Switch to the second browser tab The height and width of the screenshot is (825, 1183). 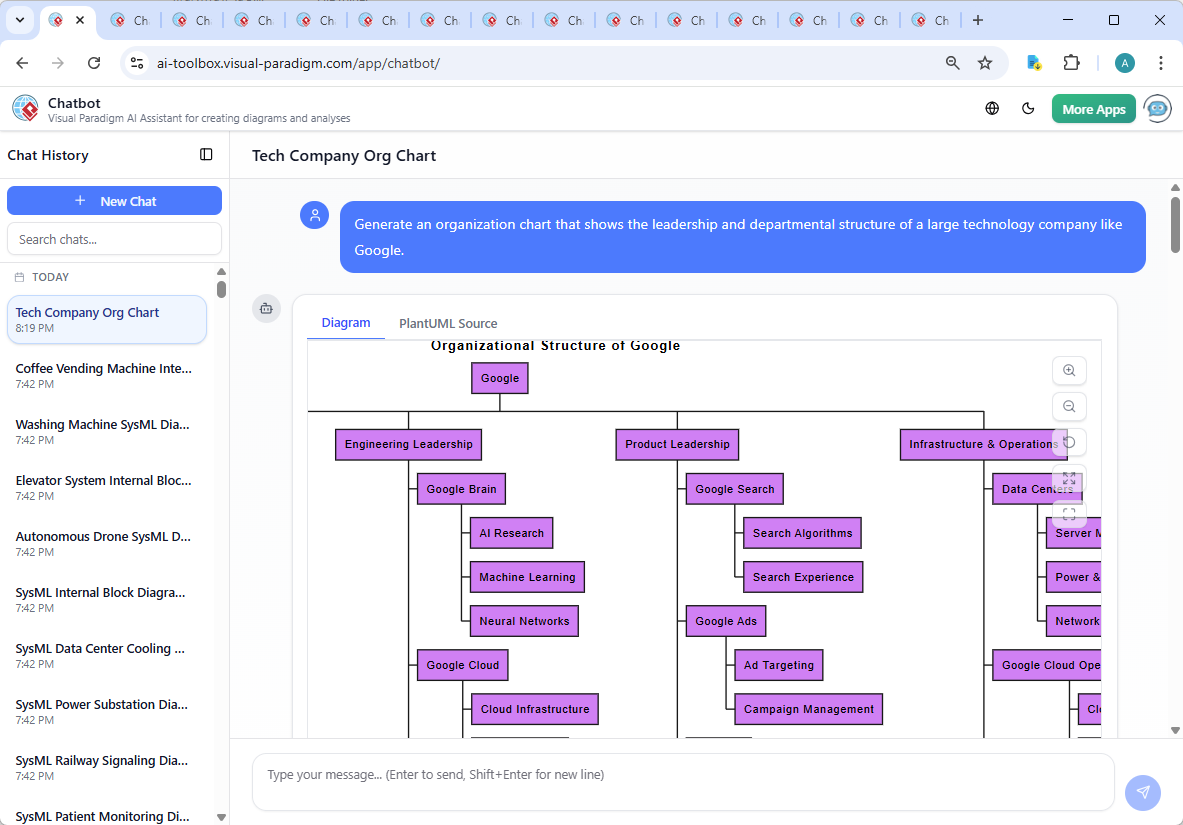tap(129, 20)
